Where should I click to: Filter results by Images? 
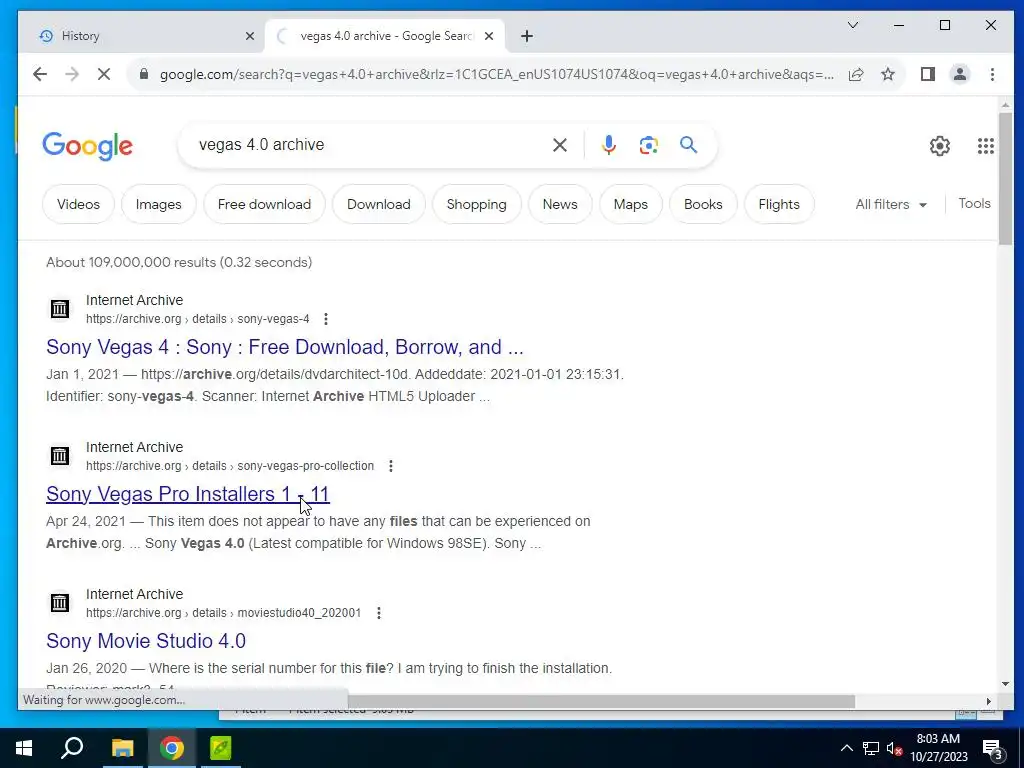tap(159, 204)
